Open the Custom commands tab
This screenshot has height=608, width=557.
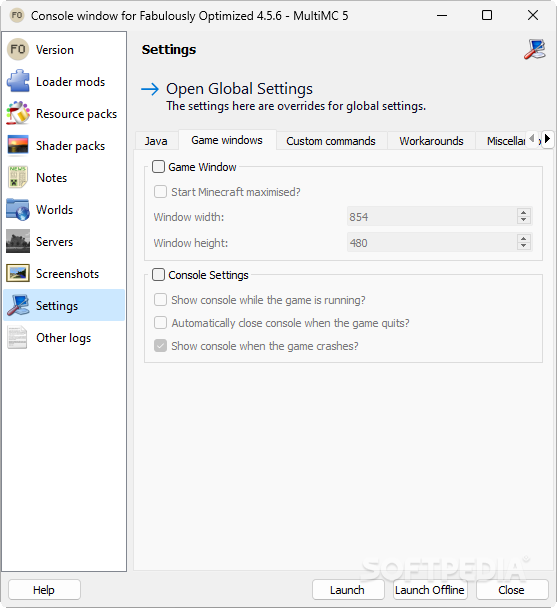(x=331, y=141)
